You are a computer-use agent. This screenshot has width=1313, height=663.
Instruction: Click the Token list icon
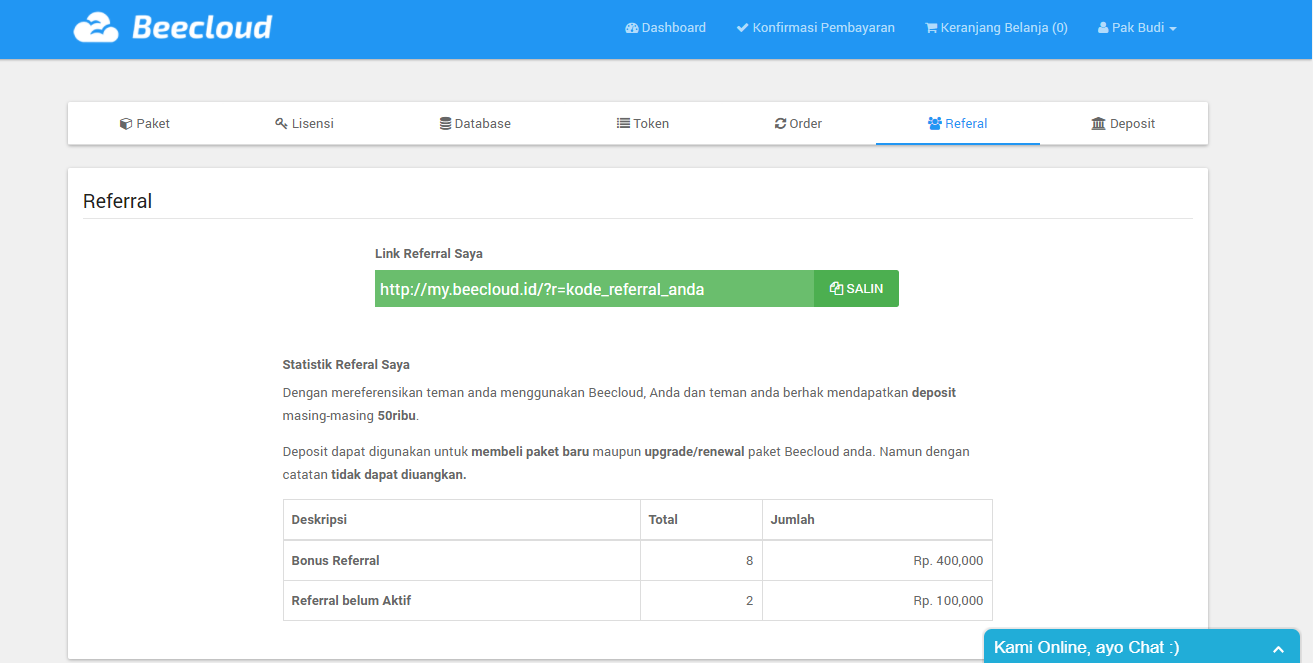(x=623, y=124)
